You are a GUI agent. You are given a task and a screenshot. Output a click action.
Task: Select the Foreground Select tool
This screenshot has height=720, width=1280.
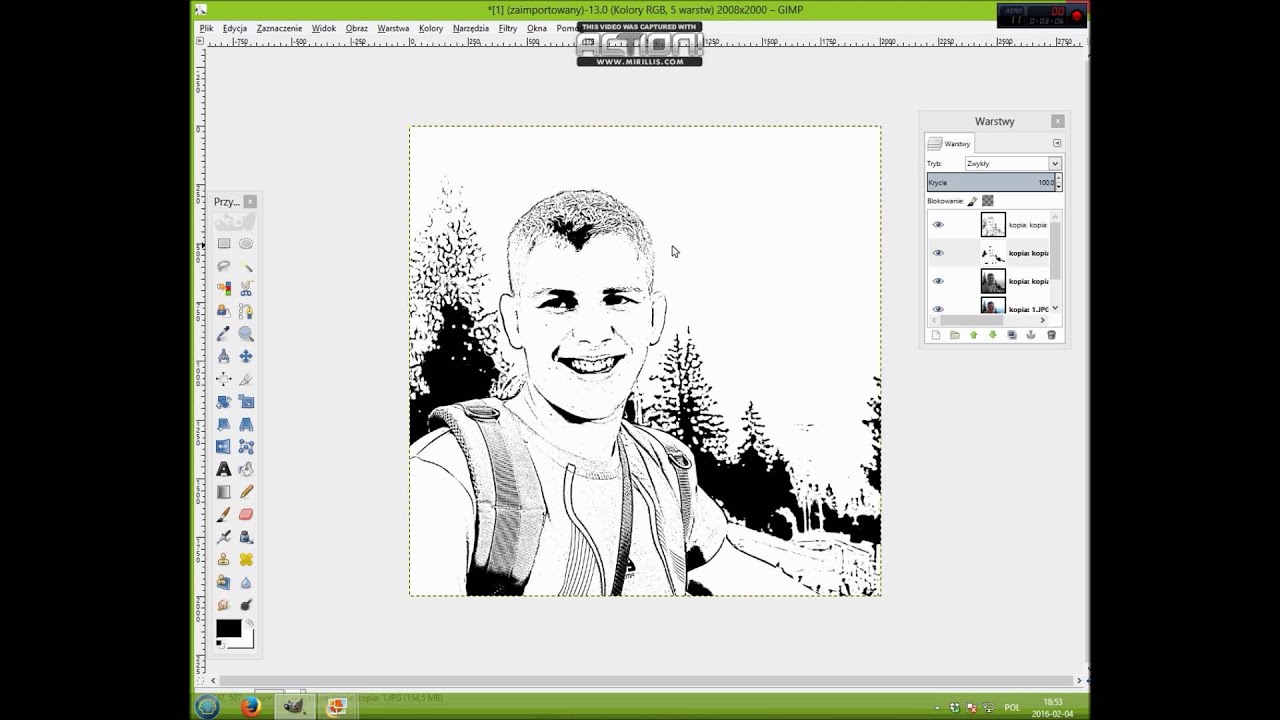[224, 311]
